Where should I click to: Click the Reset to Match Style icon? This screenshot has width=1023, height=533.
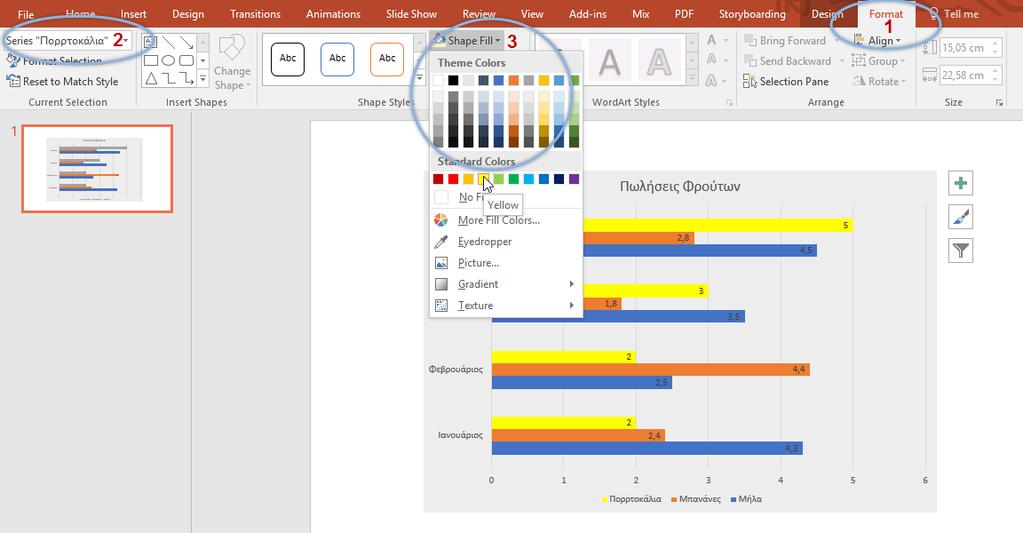tap(12, 81)
